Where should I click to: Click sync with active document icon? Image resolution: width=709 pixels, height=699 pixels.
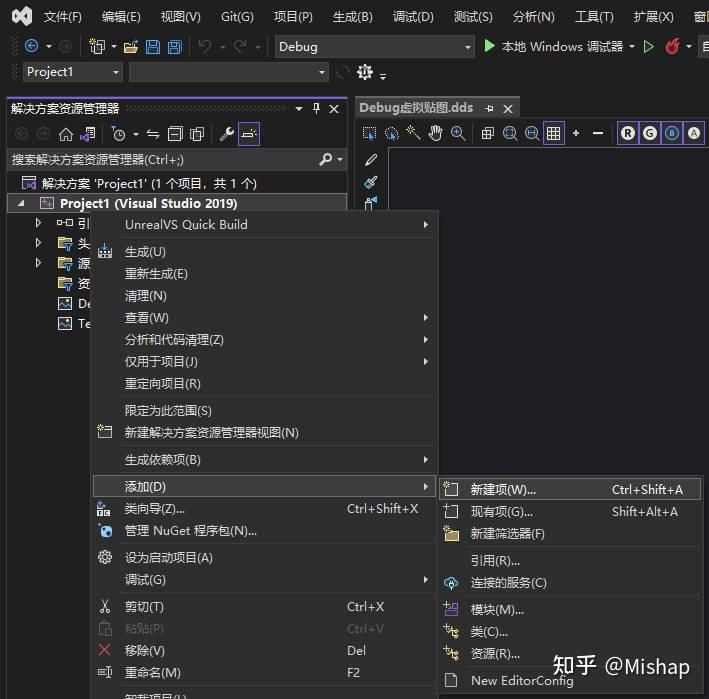click(153, 134)
